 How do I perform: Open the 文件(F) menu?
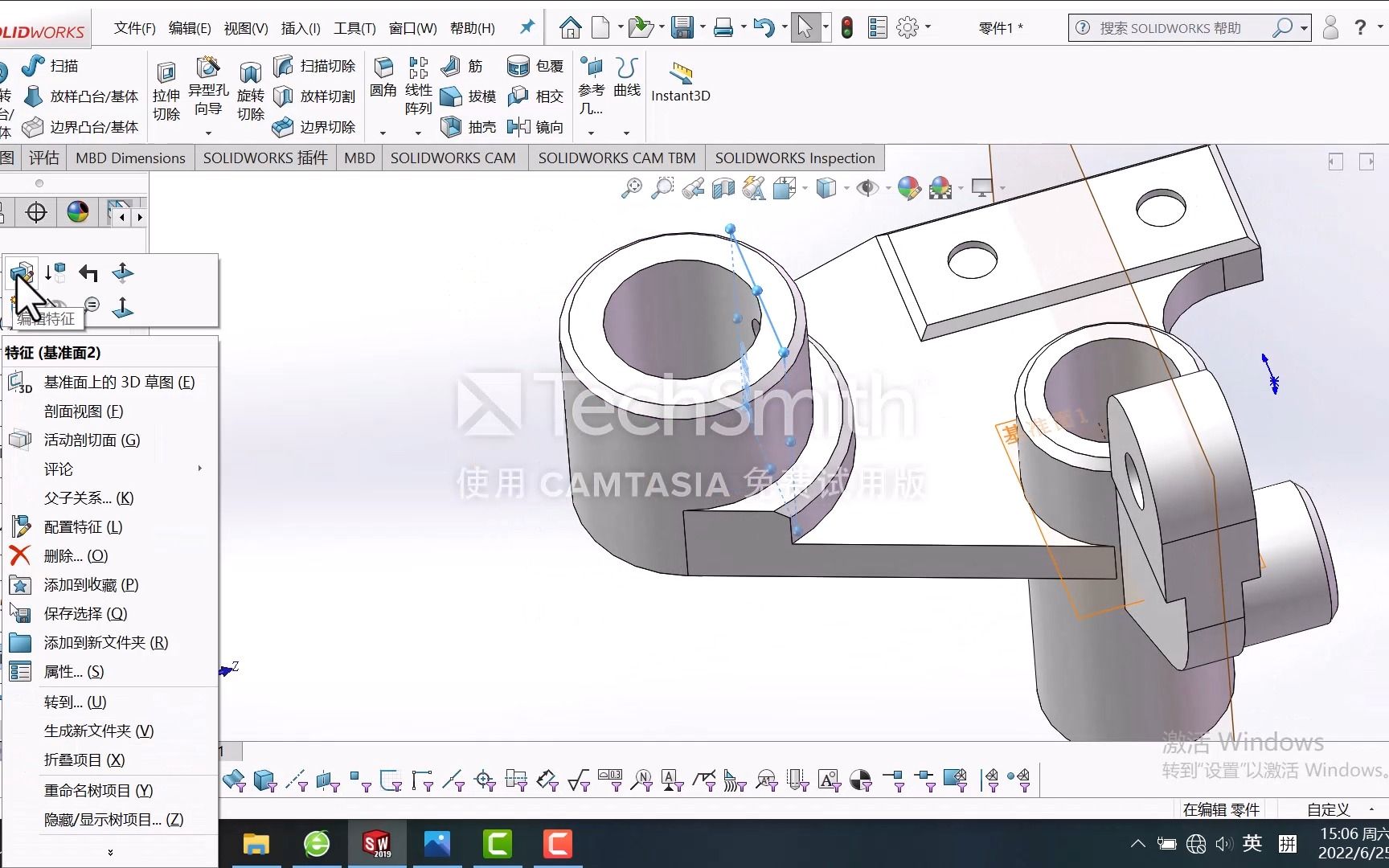(x=134, y=28)
